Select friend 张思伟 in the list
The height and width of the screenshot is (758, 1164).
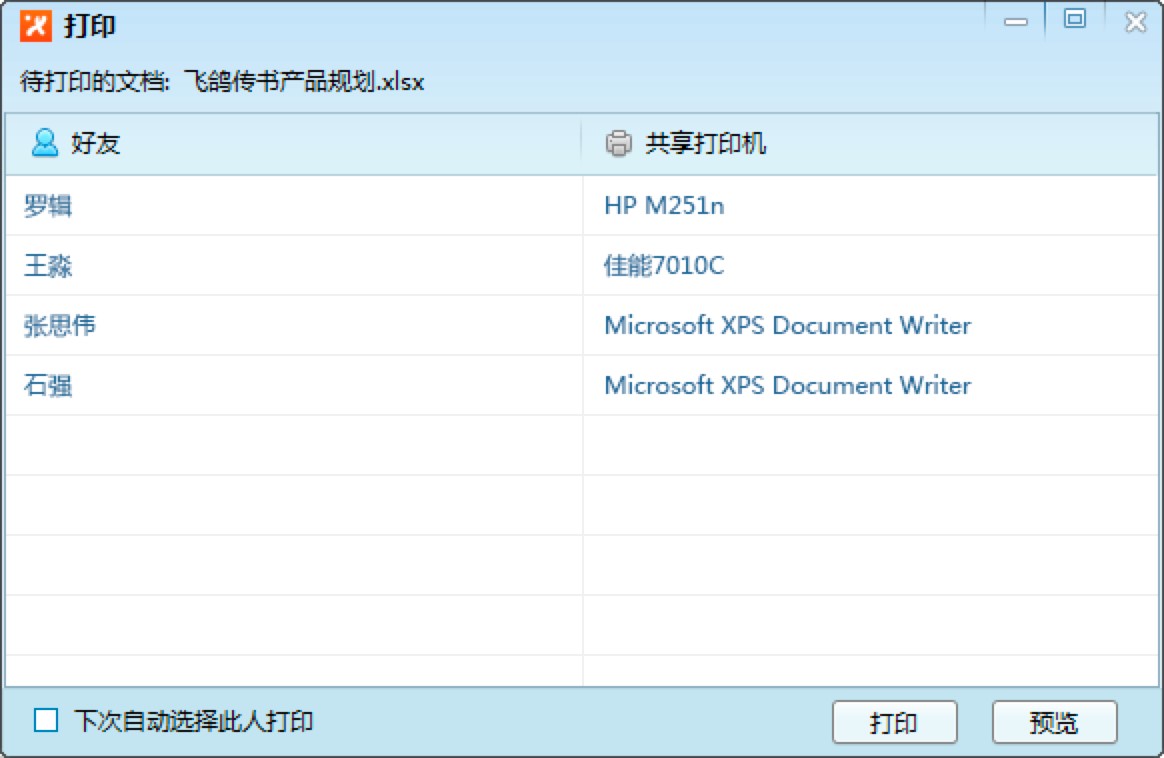click(60, 326)
